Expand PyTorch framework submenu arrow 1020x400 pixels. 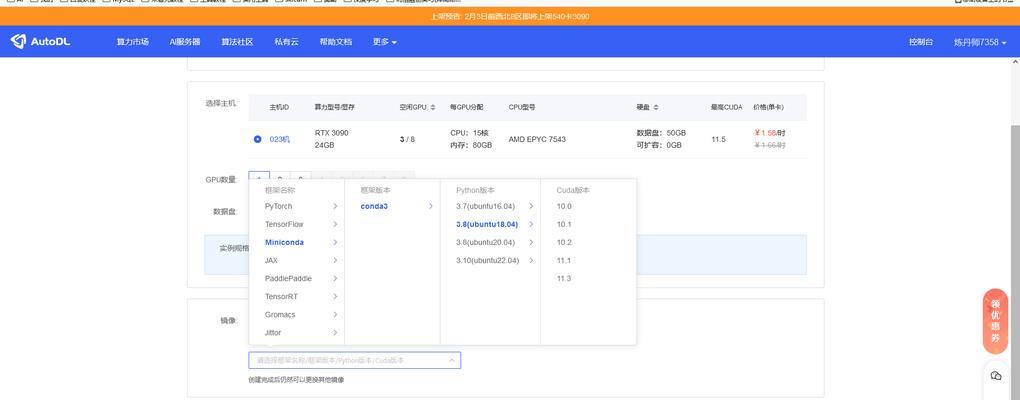pos(335,206)
